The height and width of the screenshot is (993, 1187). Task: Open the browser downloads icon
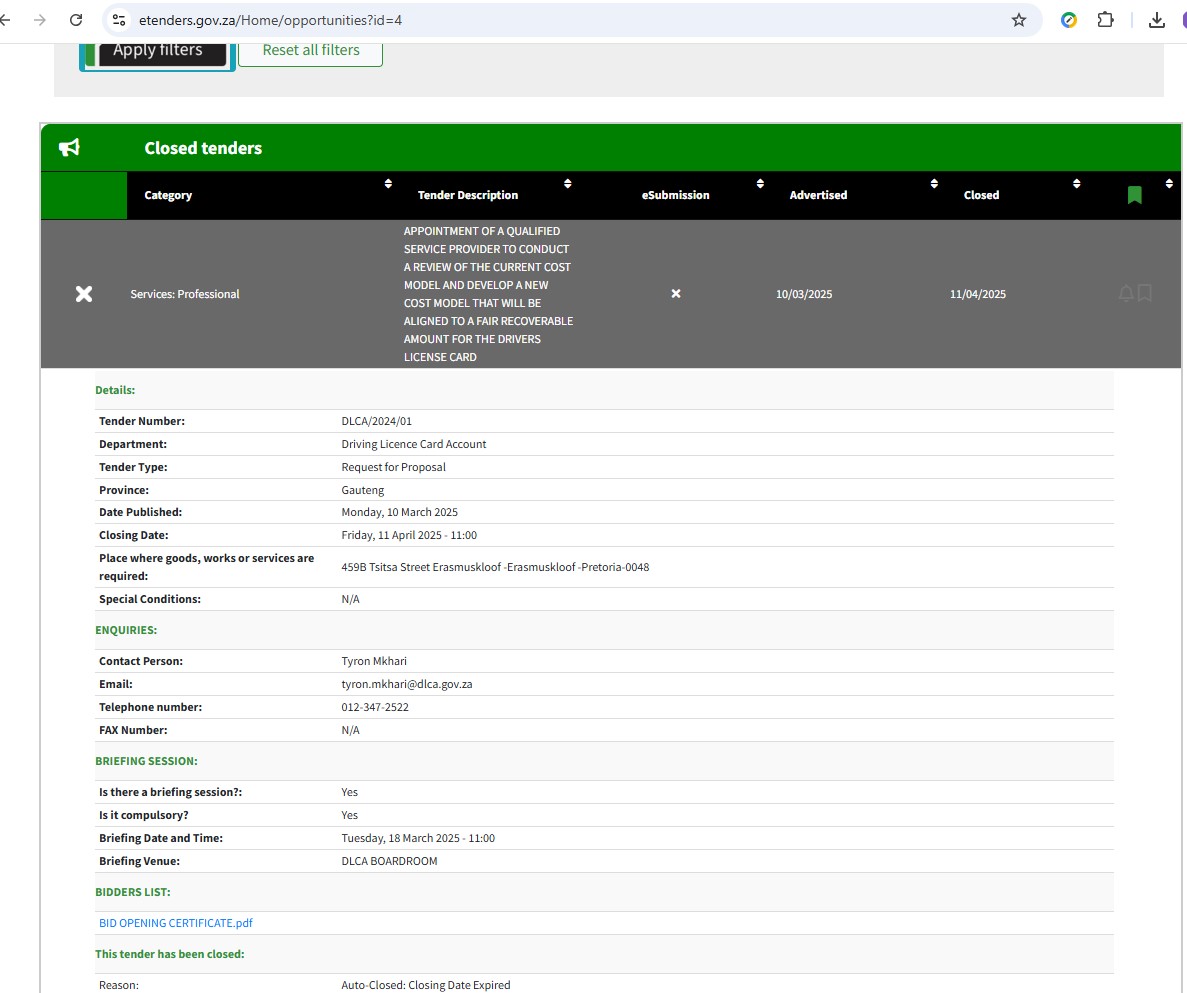pos(1157,20)
